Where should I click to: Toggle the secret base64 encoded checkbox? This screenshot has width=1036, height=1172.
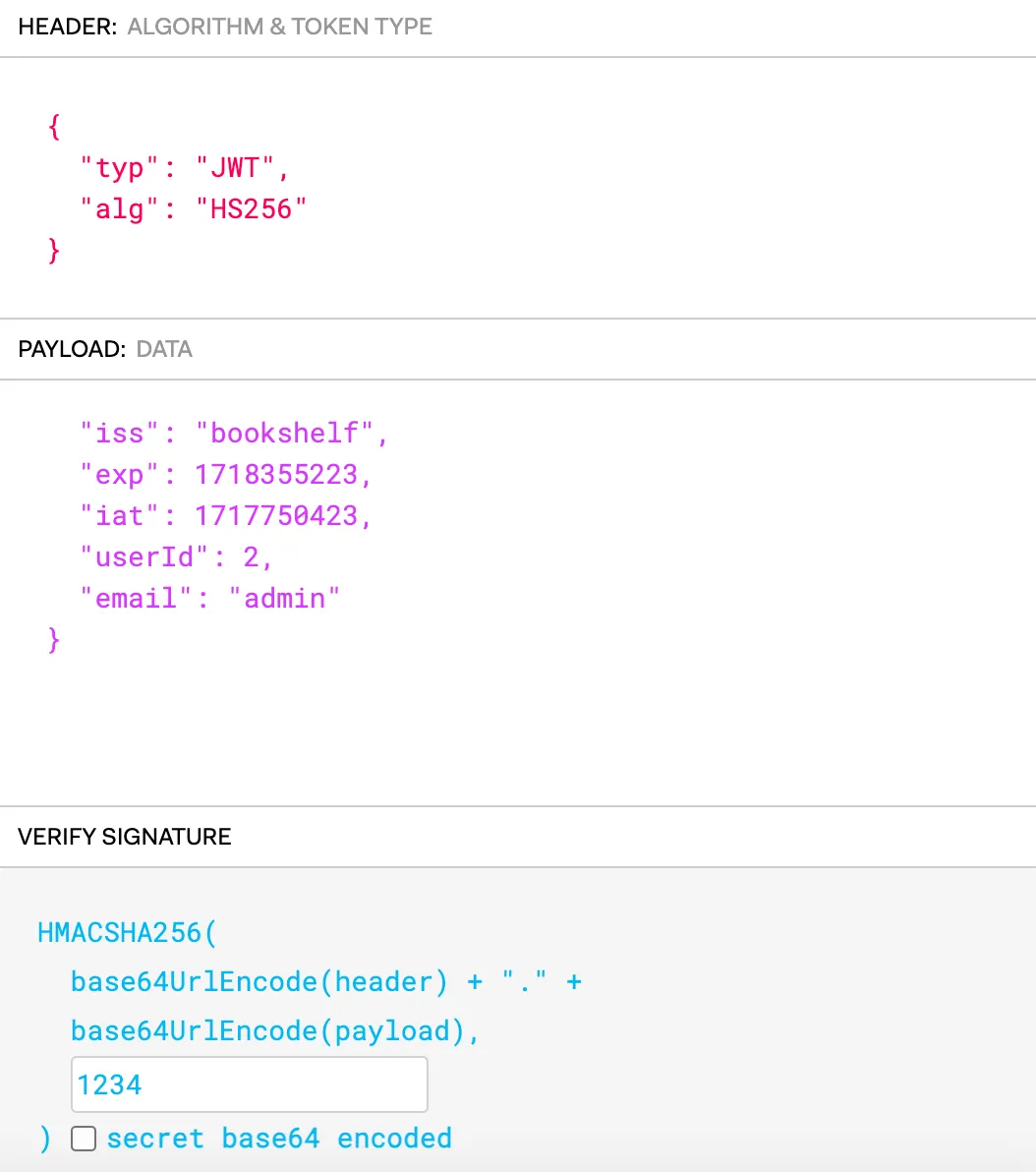coord(84,1139)
